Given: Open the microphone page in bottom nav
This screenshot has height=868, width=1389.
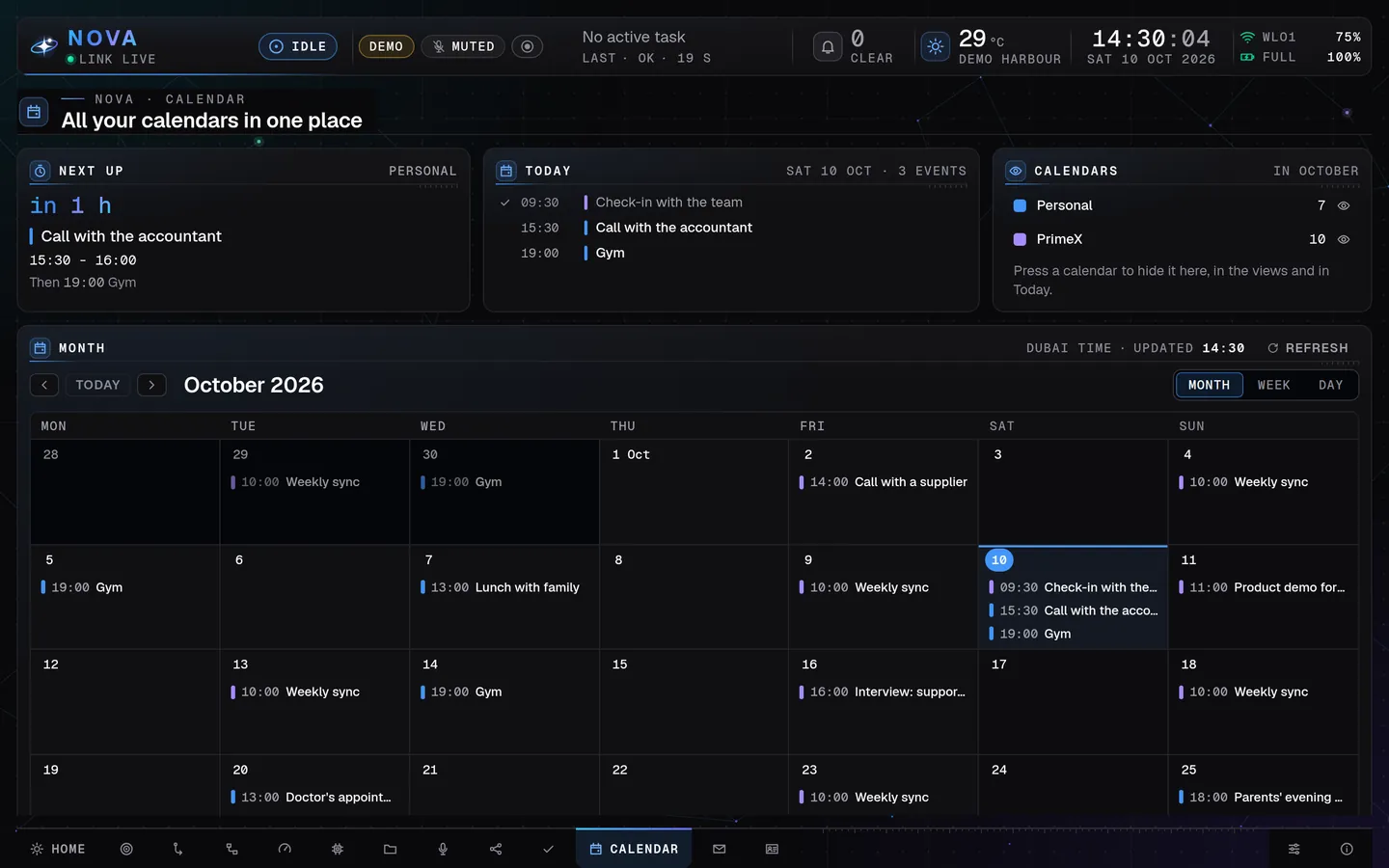Looking at the screenshot, I should pos(443,849).
